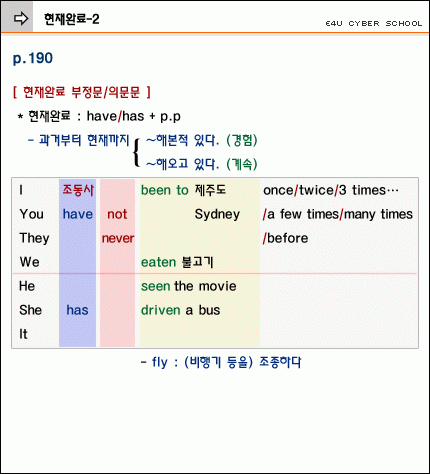Viewport: 430px width, 474px height.
Task: Click the ~해오고 있다. (계속) line
Action: tap(202, 164)
